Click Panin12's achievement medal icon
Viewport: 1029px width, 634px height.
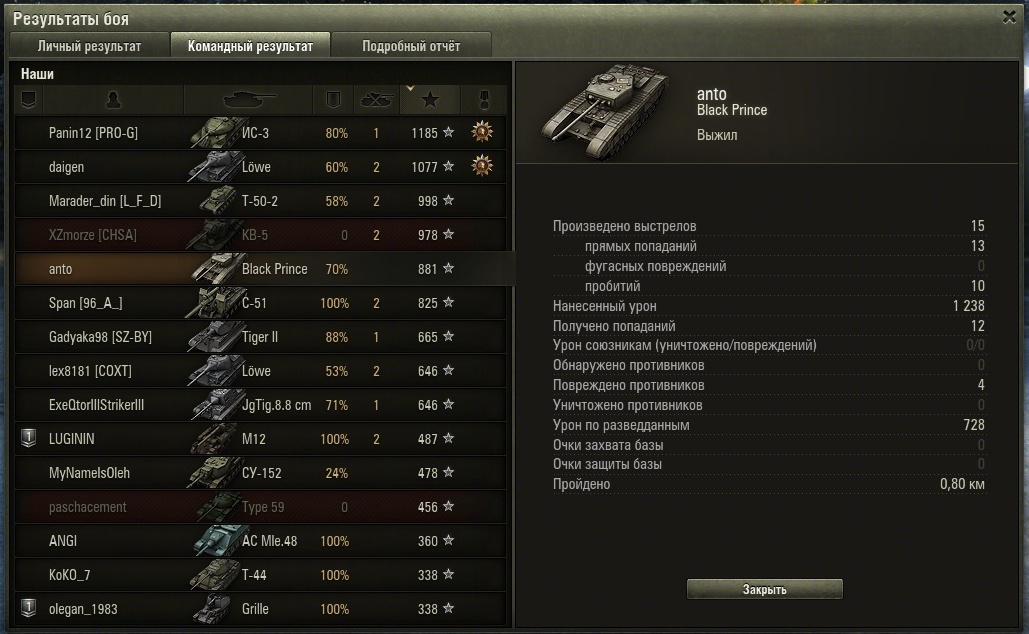482,132
